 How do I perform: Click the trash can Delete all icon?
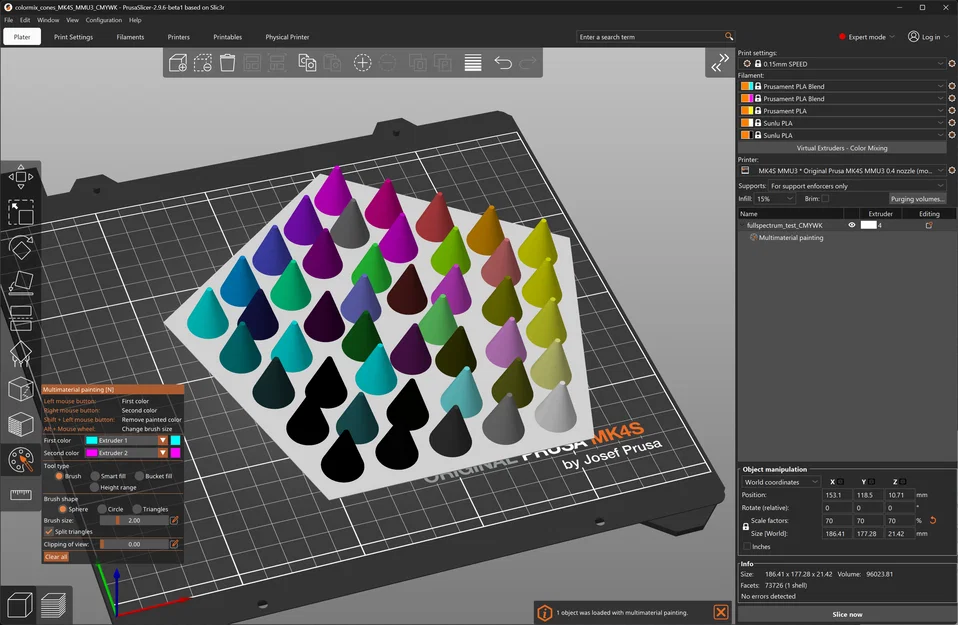click(227, 62)
